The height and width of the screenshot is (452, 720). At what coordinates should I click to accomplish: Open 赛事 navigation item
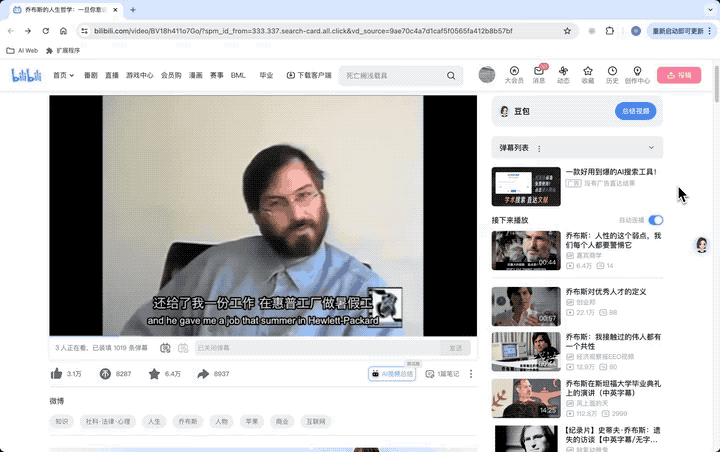217,75
